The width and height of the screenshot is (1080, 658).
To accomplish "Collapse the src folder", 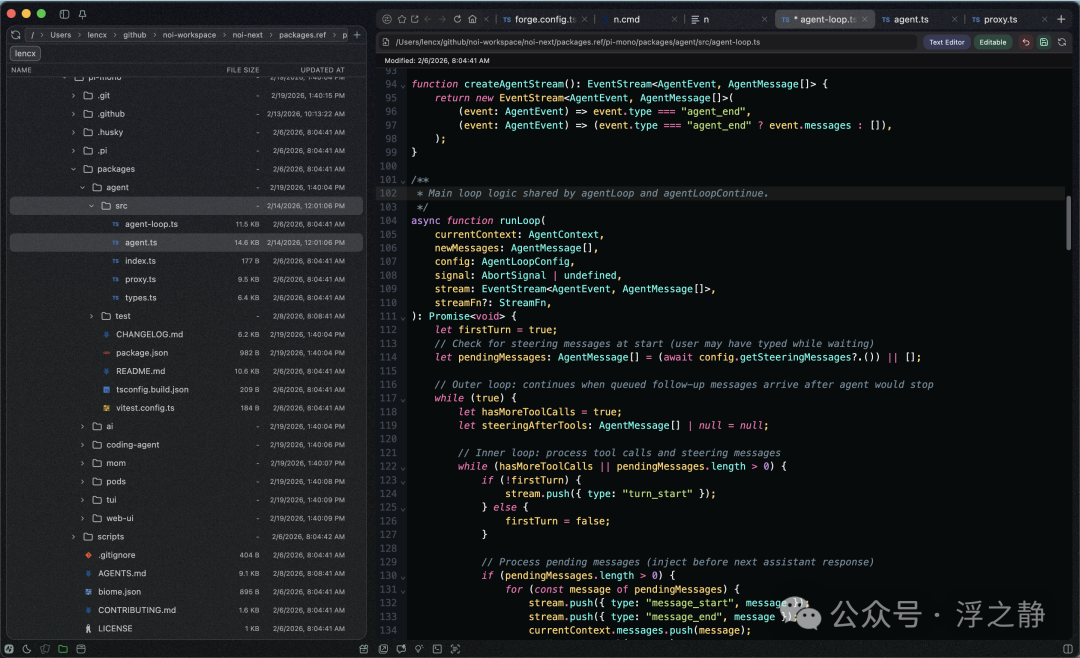I will [x=92, y=206].
